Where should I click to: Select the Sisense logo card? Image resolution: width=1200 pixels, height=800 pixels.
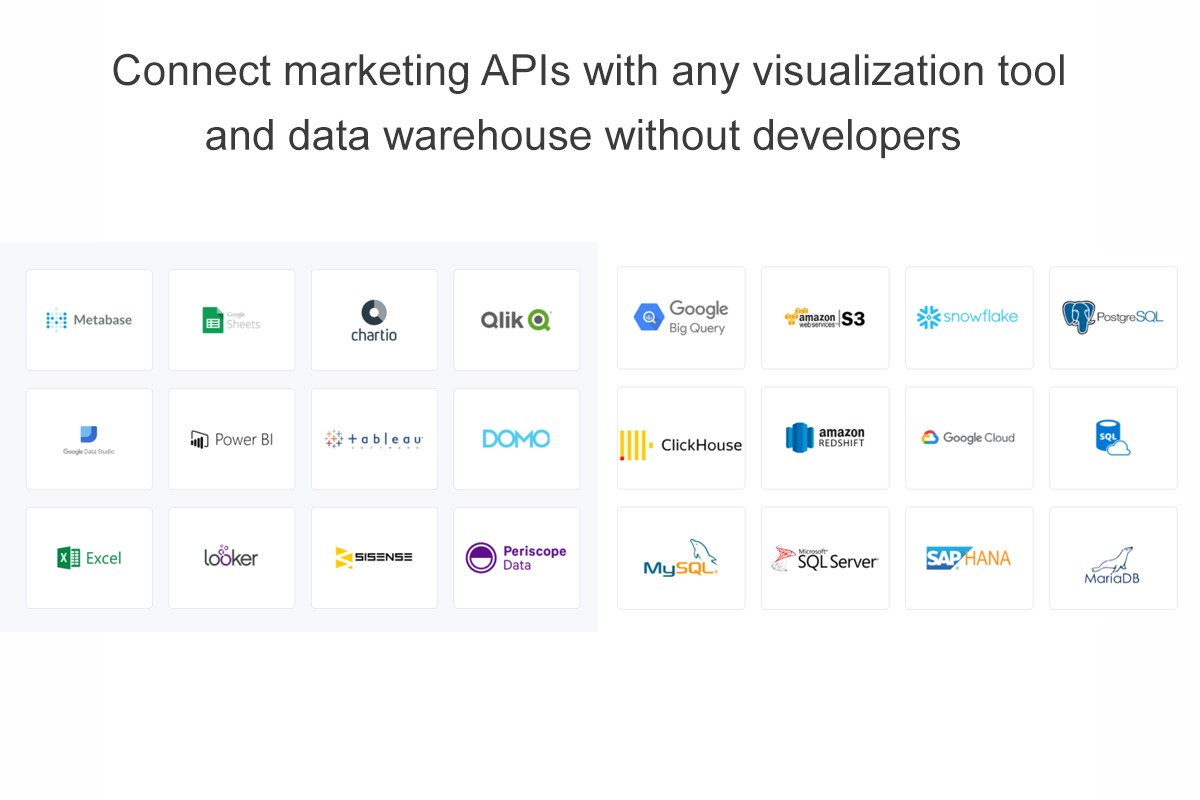[374, 558]
